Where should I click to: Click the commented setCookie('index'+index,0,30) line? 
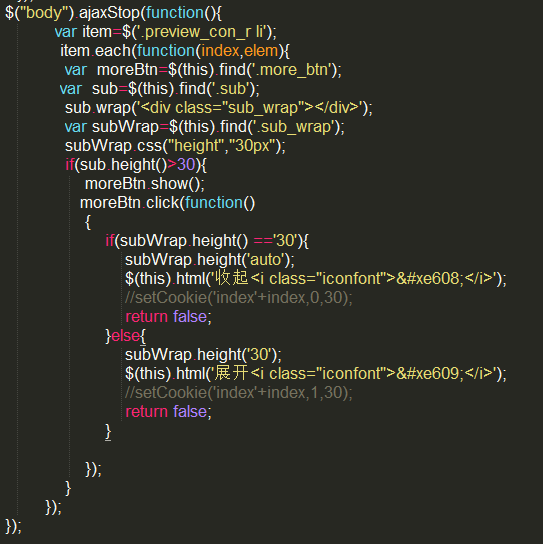click(x=239, y=298)
